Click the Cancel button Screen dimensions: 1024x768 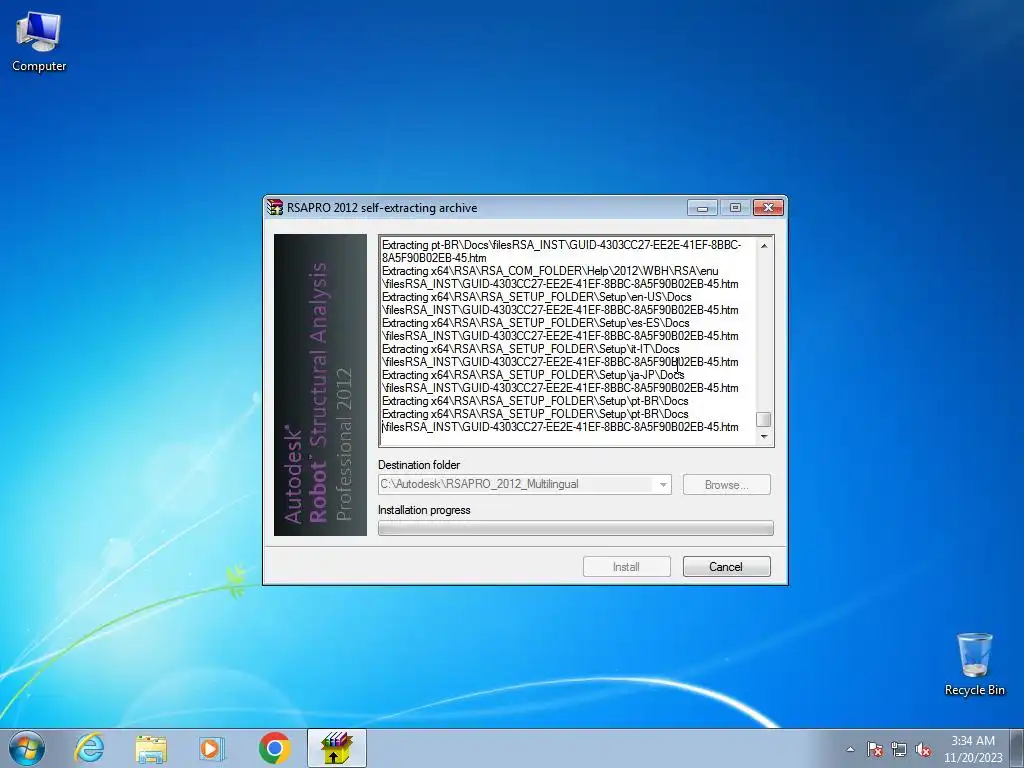pyautogui.click(x=726, y=567)
